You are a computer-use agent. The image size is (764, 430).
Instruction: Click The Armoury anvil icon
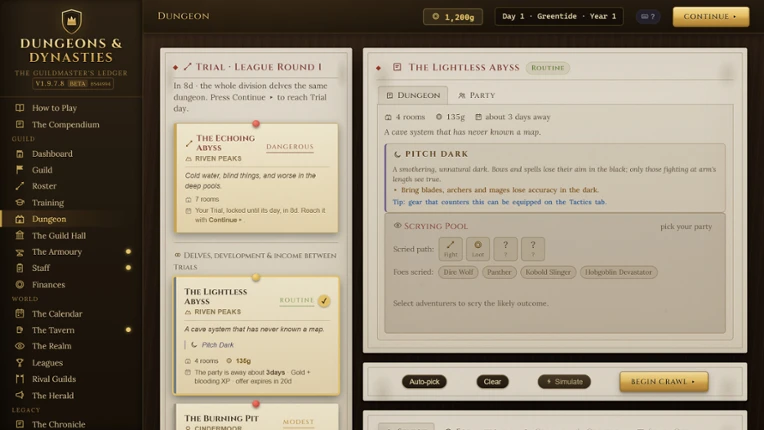(x=19, y=252)
